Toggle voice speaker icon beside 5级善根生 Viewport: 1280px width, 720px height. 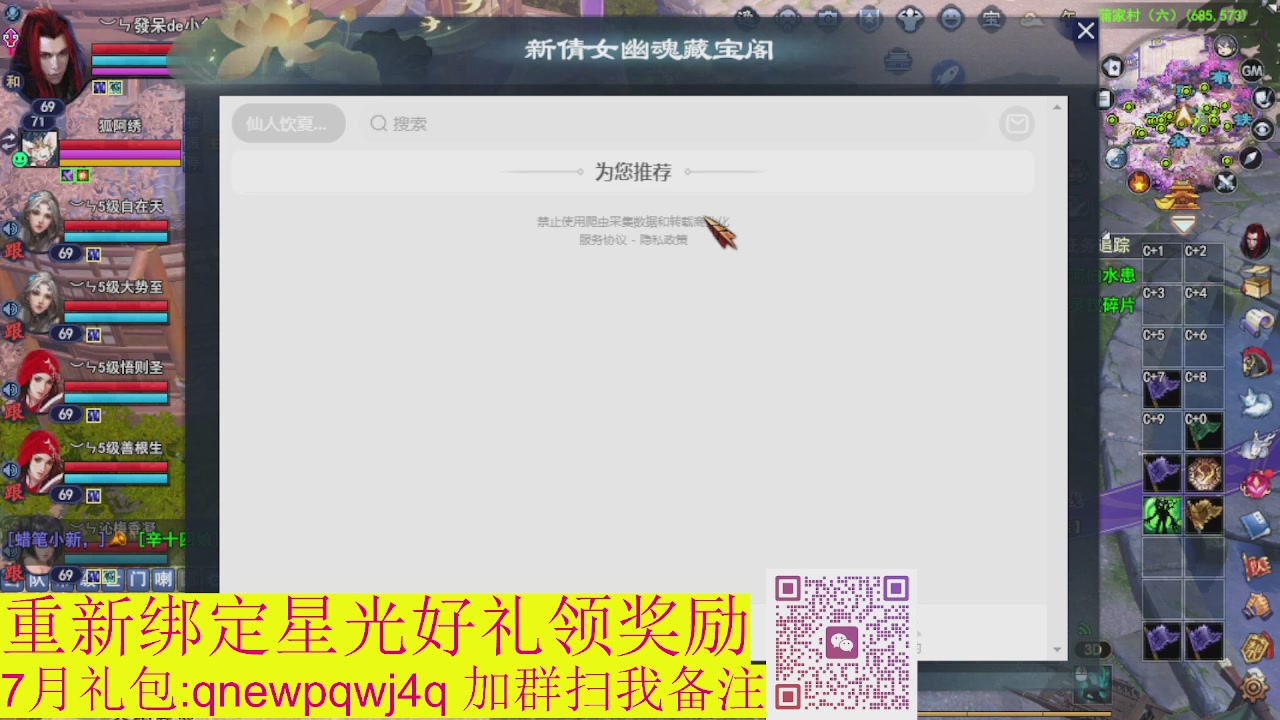coord(10,469)
